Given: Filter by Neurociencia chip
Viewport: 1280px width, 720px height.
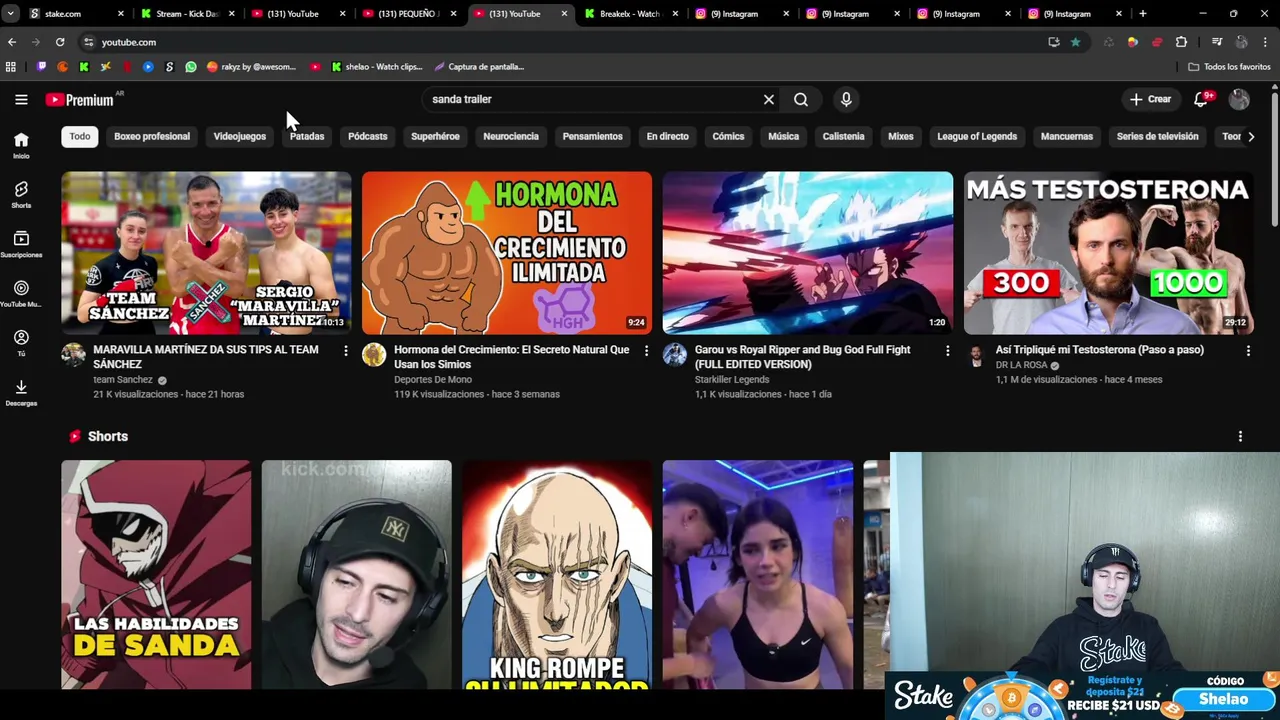Looking at the screenshot, I should click(511, 136).
